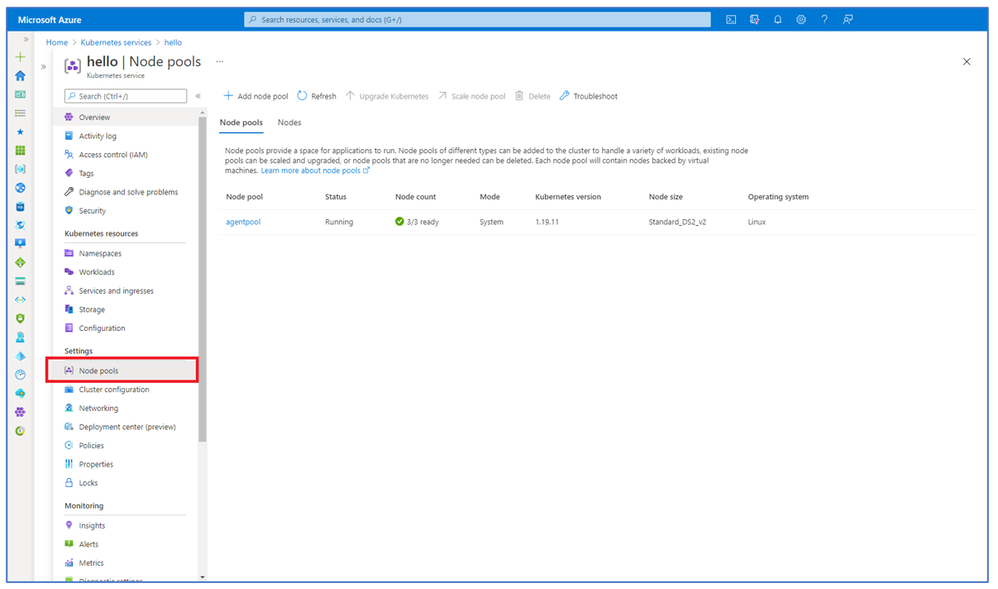Image resolution: width=998 pixels, height=589 pixels.
Task: Go to Kubernetes services breadcrumb
Action: pos(116,42)
